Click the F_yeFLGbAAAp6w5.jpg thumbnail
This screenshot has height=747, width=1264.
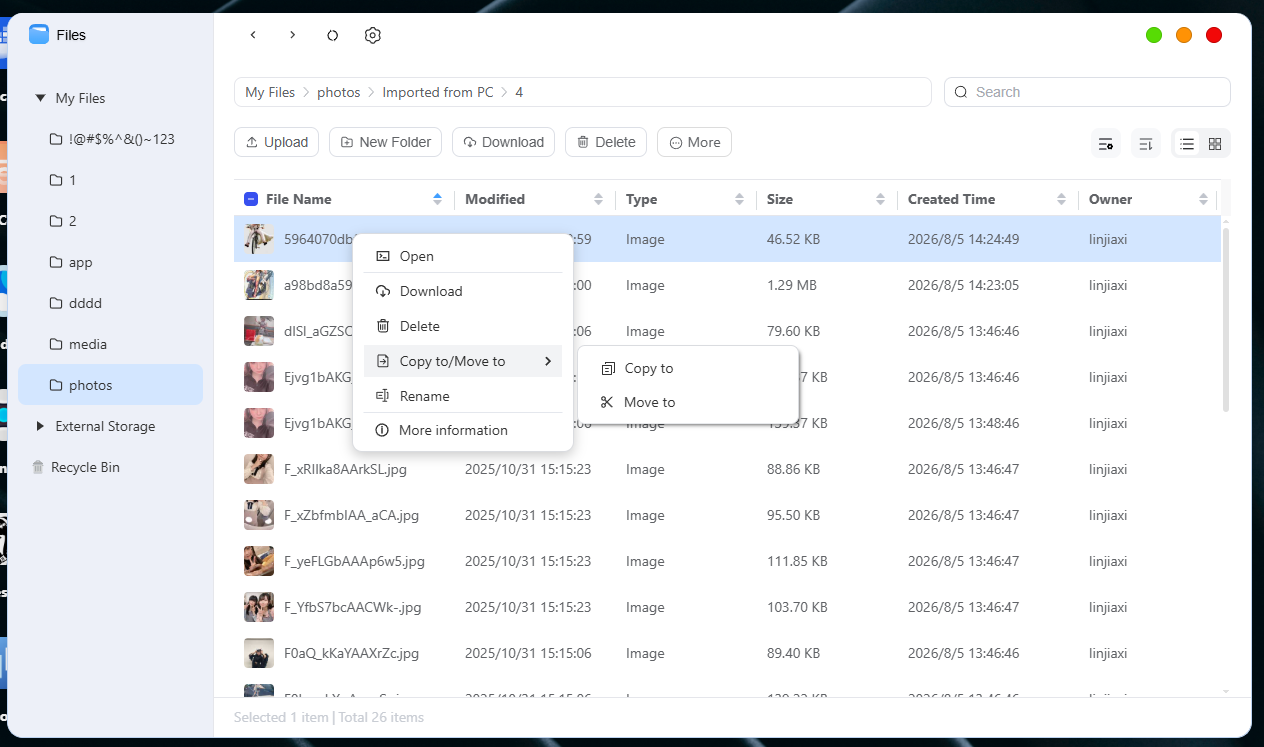coord(259,561)
